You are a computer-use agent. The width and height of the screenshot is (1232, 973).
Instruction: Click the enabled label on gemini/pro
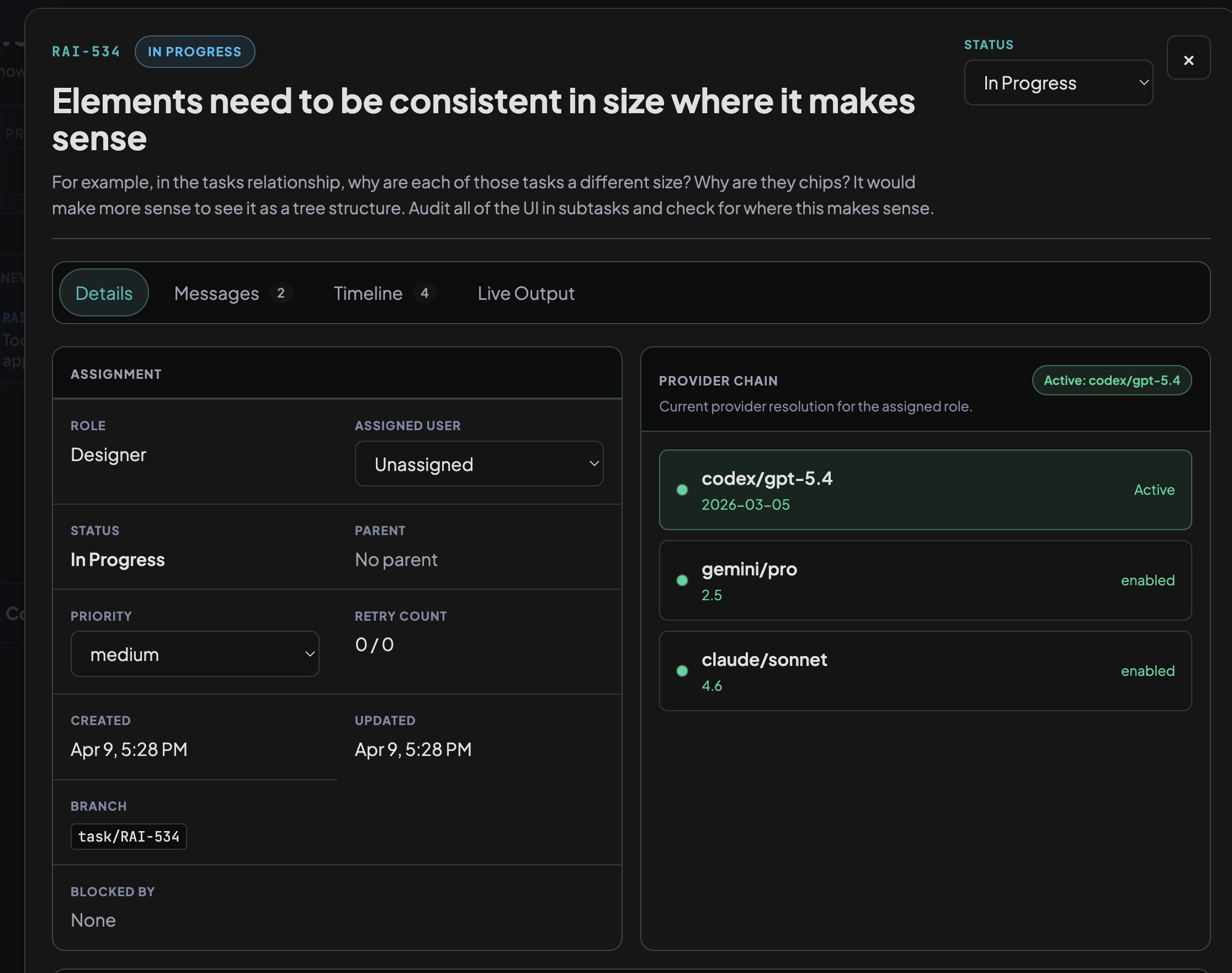pyautogui.click(x=1148, y=580)
